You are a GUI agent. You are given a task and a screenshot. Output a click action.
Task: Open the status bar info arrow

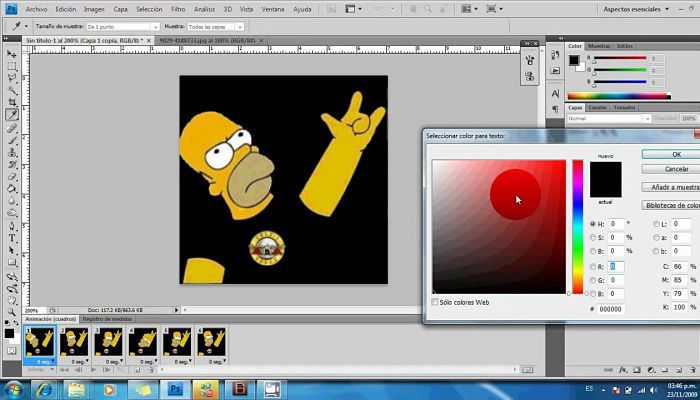pos(176,310)
